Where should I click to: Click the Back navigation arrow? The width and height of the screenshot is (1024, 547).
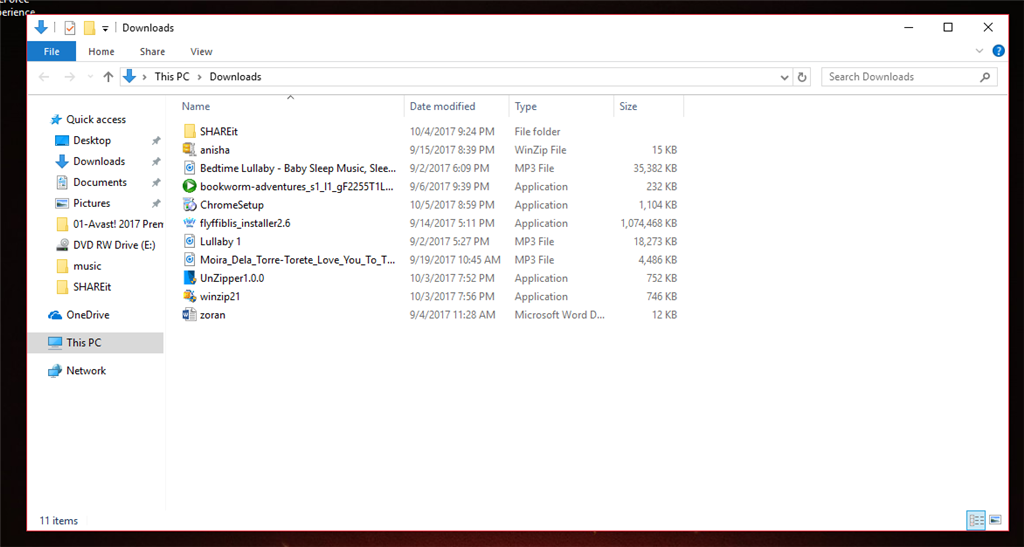[x=44, y=77]
